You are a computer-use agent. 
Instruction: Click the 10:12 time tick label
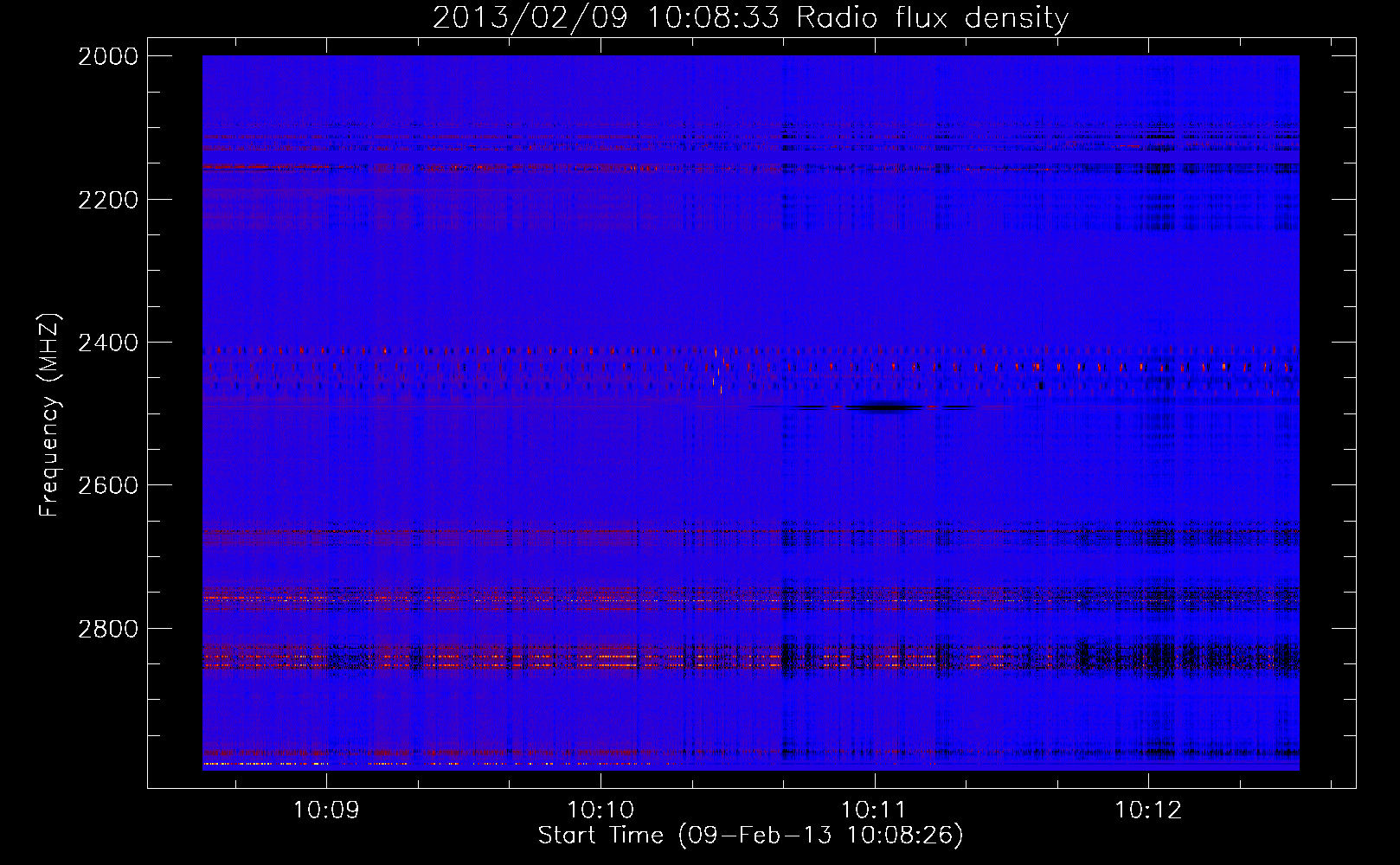click(x=1148, y=811)
